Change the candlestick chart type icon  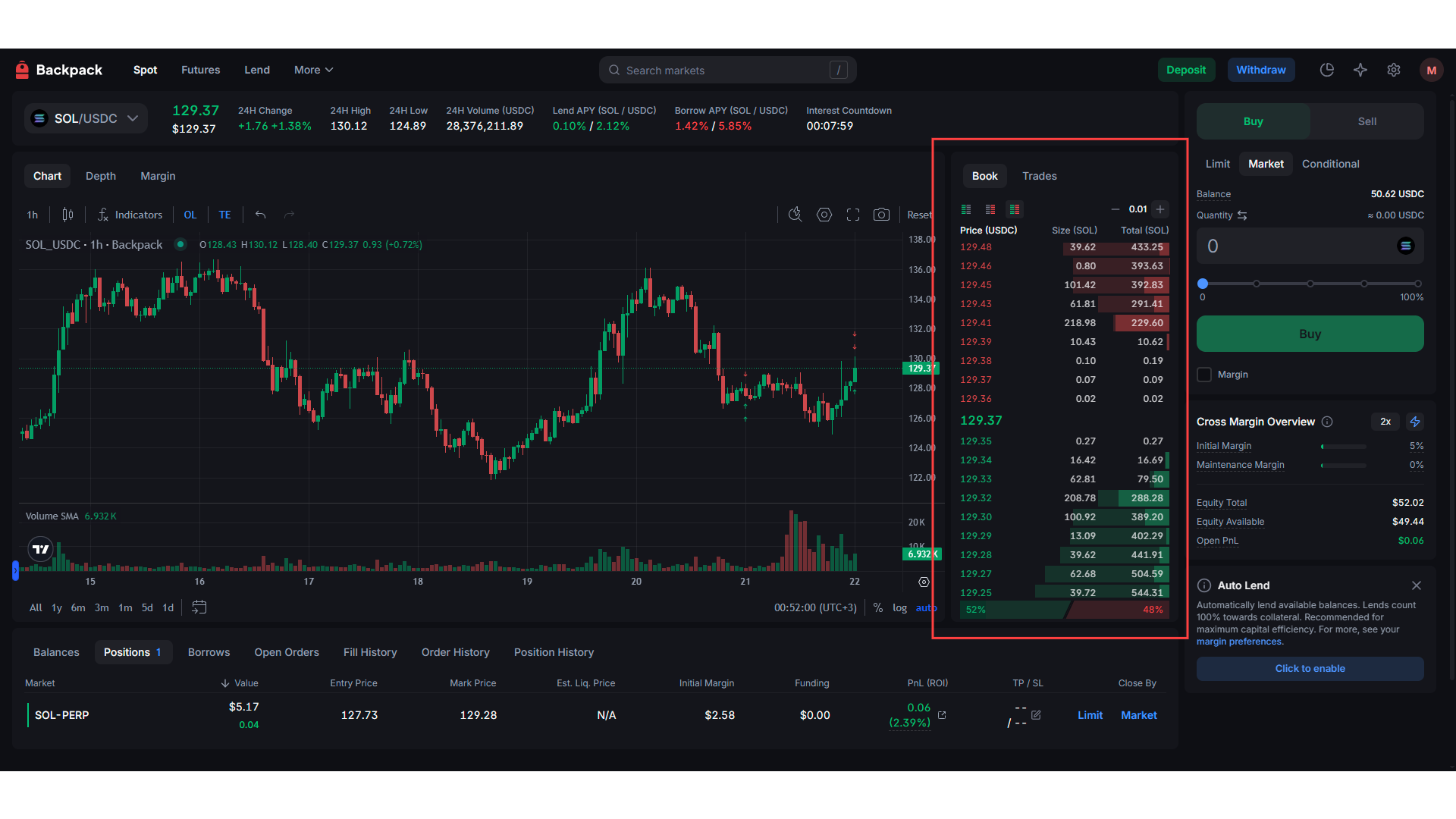pyautogui.click(x=67, y=215)
